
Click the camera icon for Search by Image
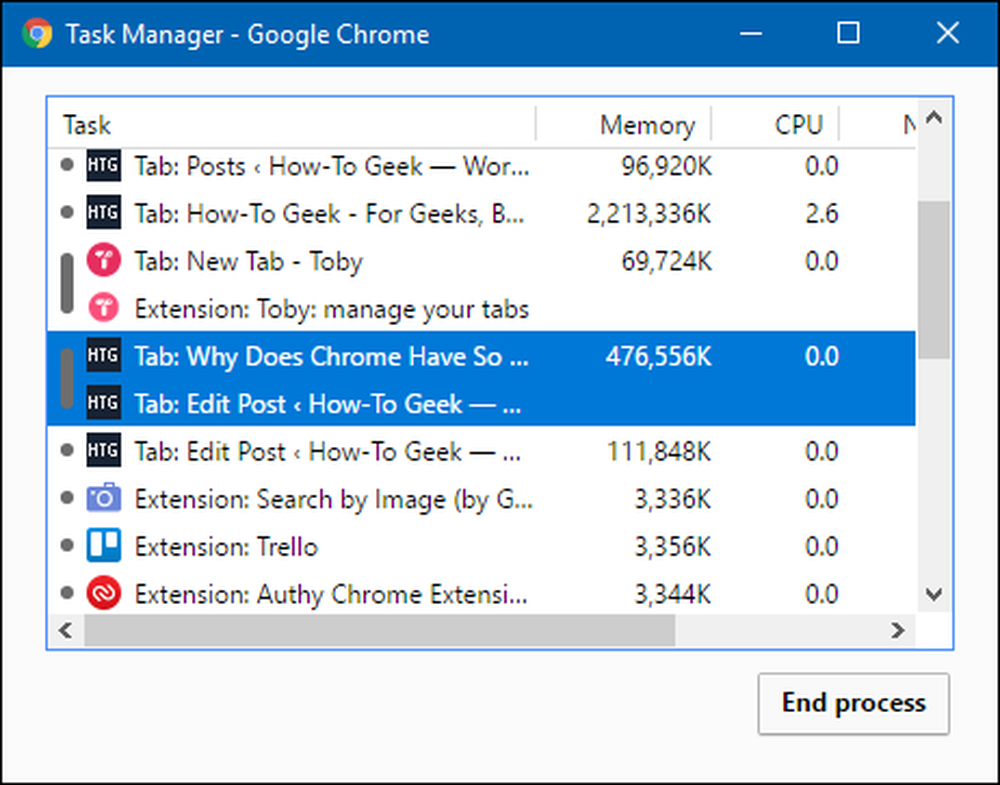tap(103, 498)
